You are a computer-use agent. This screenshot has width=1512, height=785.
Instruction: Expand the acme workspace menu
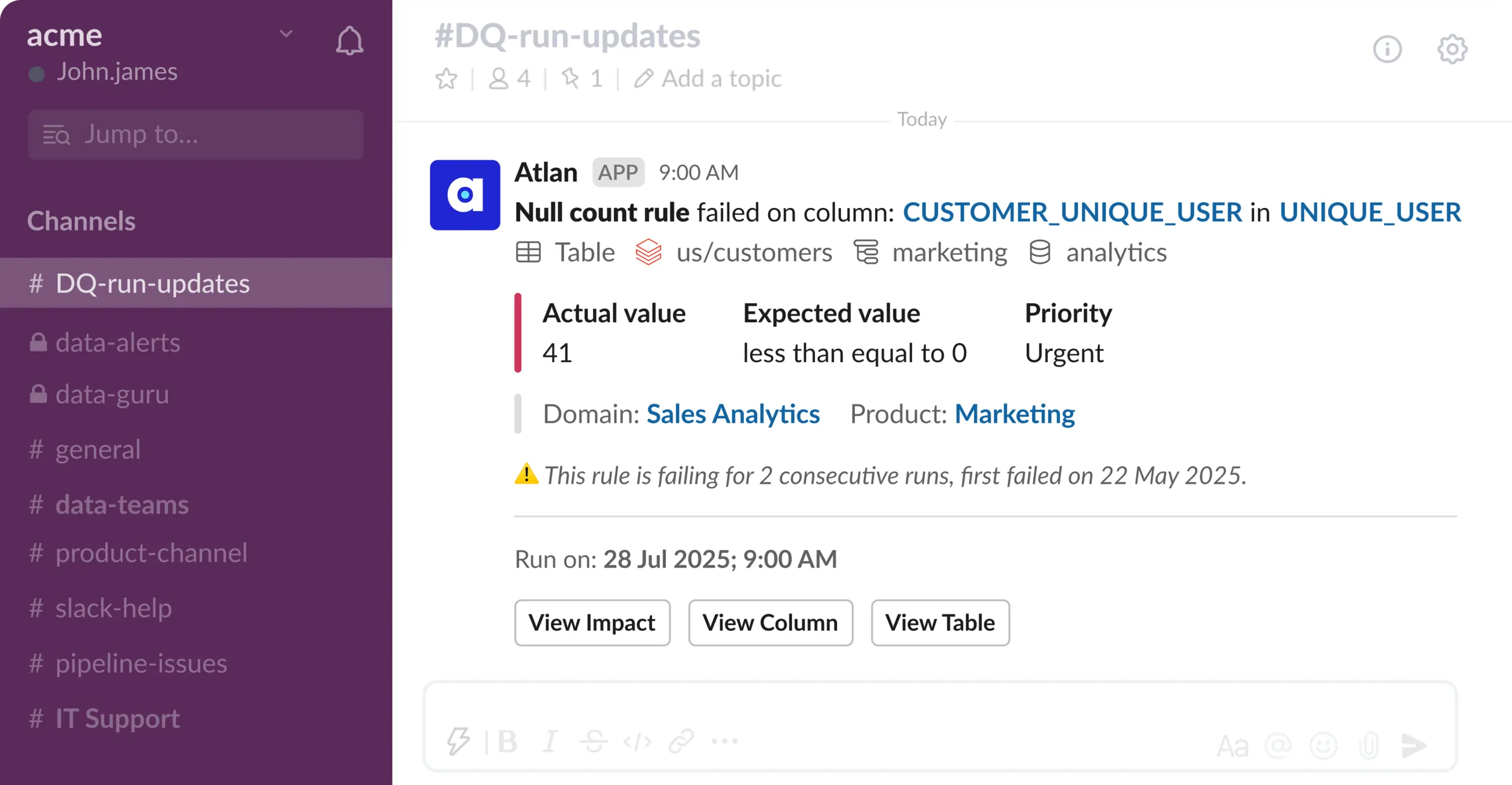[x=286, y=34]
